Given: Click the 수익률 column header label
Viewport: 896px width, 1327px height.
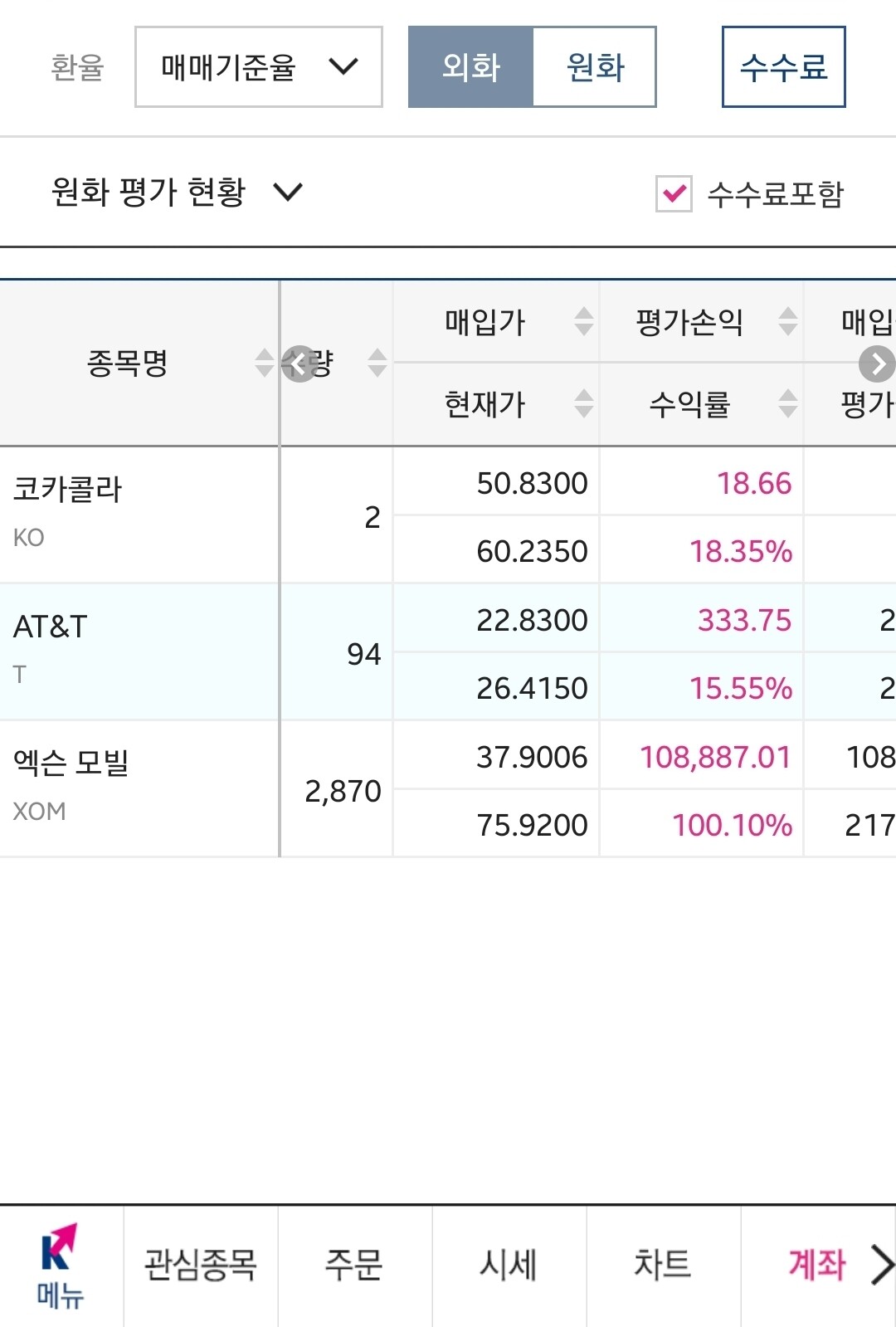Looking at the screenshot, I should 689,404.
